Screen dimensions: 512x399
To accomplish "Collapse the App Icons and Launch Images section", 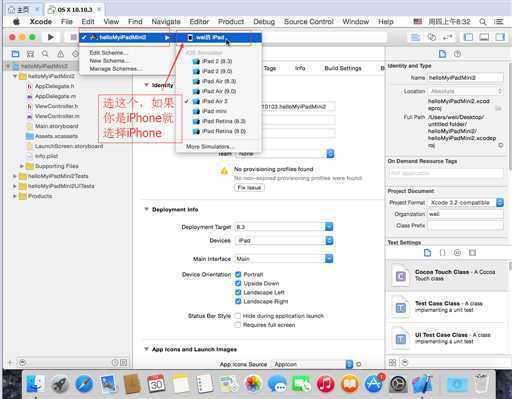I will [146, 349].
